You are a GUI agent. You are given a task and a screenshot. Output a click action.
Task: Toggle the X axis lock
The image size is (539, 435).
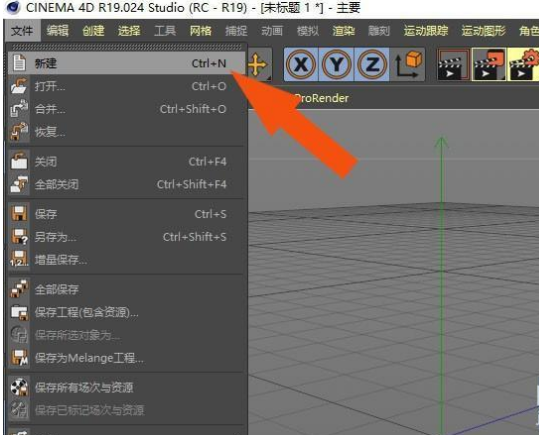(x=301, y=64)
